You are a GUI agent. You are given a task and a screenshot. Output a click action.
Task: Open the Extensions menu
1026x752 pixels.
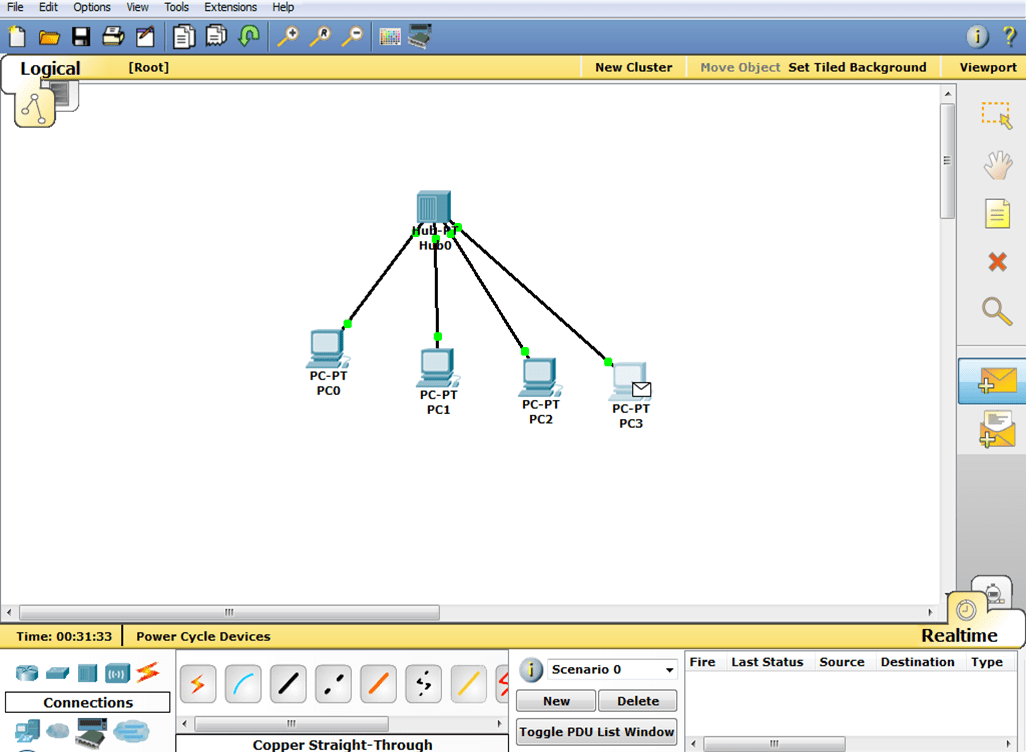coord(230,7)
